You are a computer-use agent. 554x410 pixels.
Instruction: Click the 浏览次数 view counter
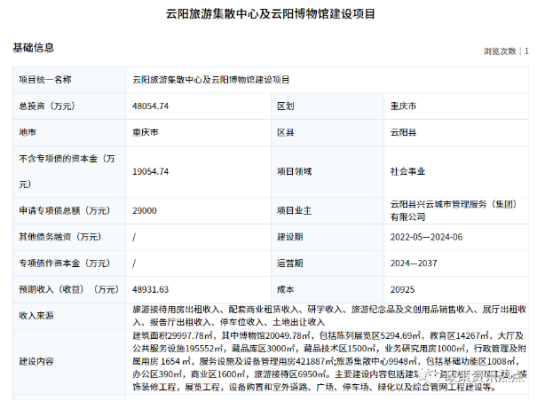506,51
